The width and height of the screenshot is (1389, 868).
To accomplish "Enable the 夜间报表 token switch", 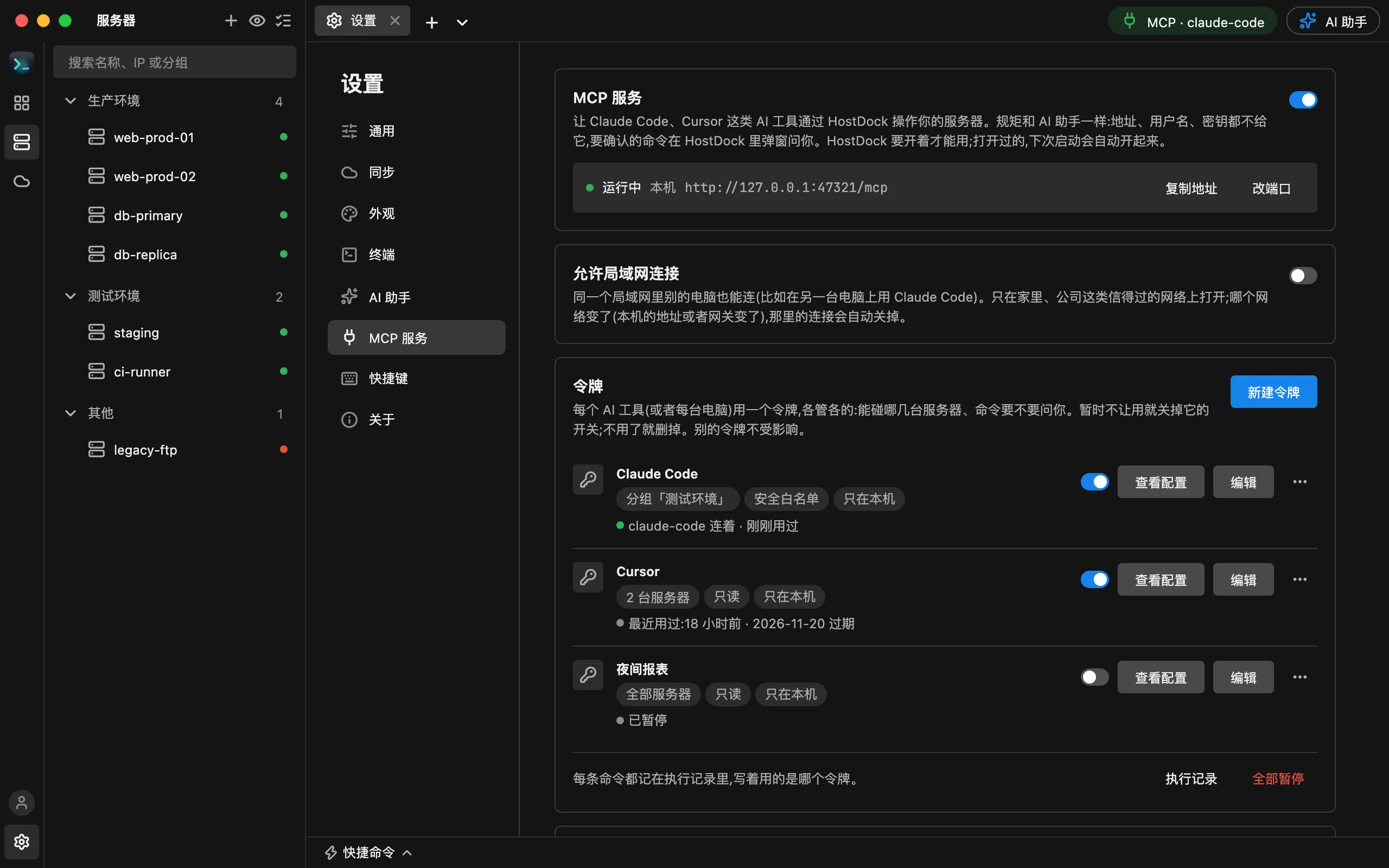I will tap(1094, 677).
